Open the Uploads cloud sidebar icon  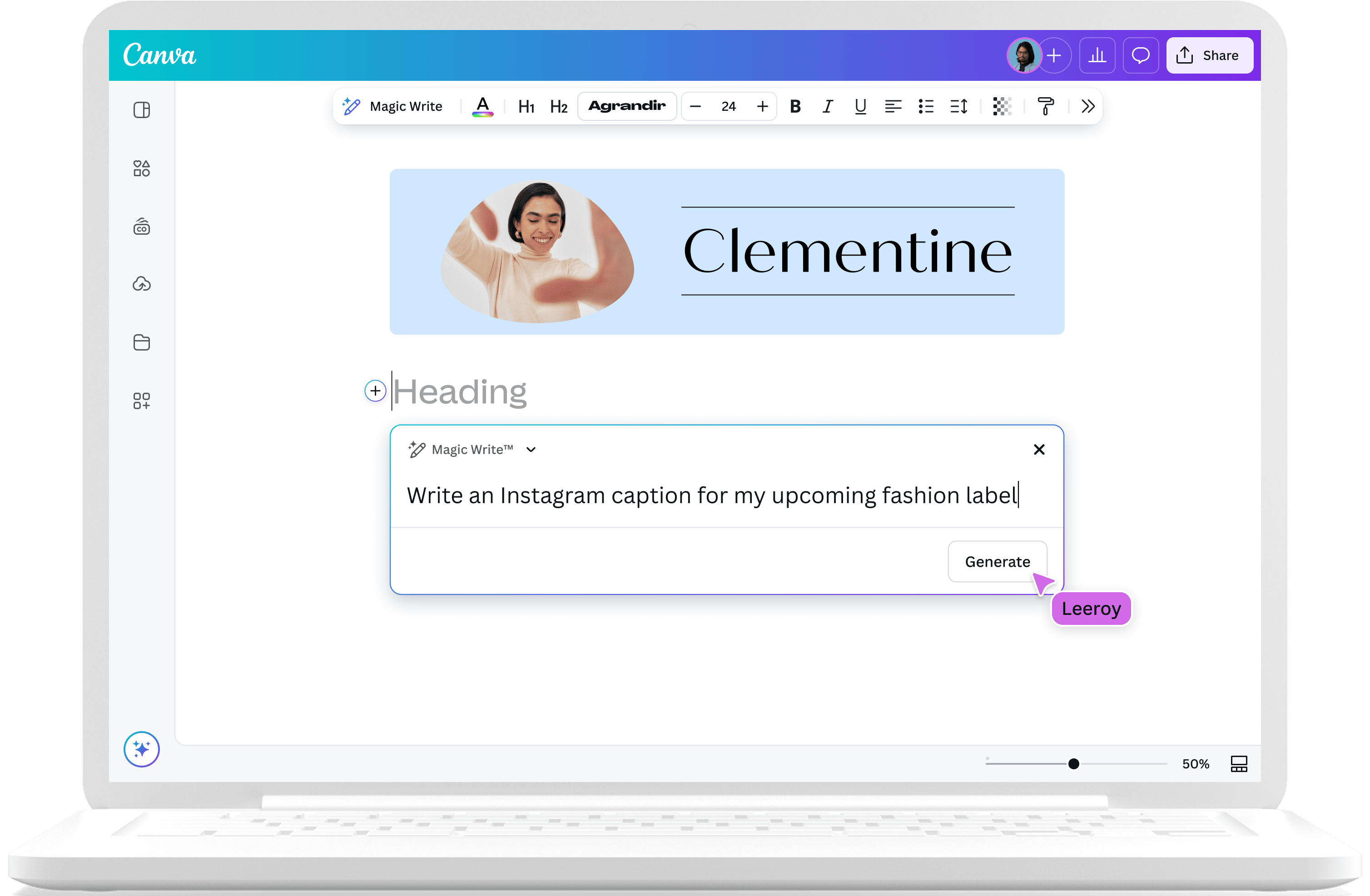pos(142,284)
